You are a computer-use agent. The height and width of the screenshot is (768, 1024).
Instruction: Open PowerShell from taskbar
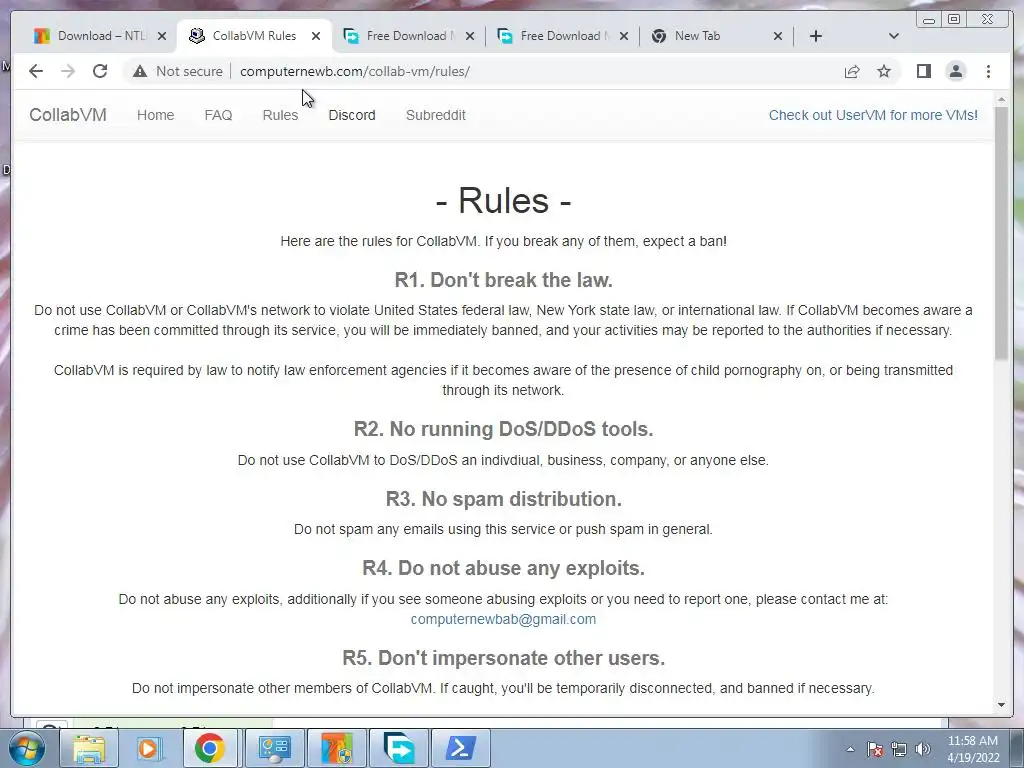(x=460, y=748)
